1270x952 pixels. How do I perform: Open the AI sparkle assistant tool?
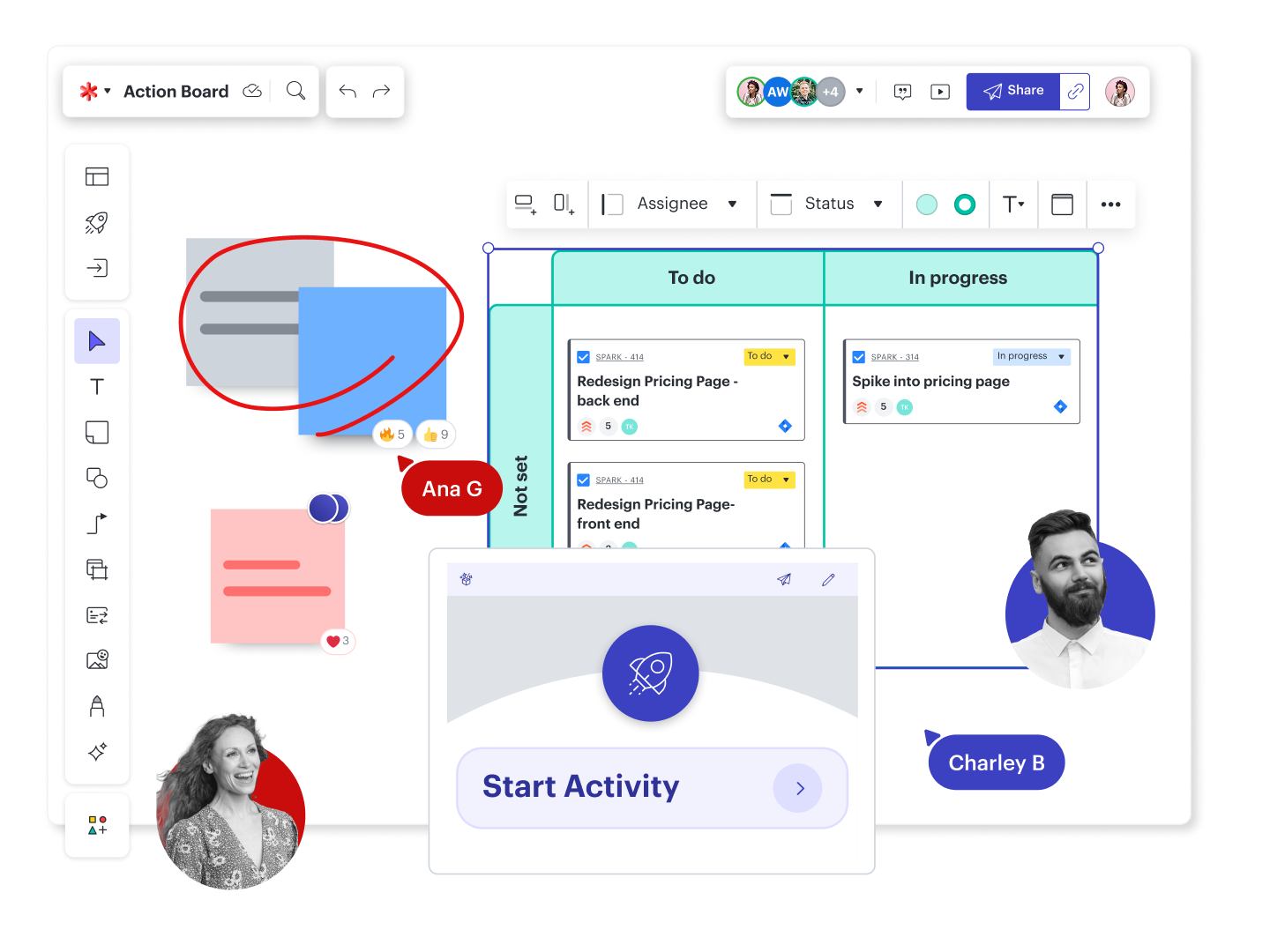97,752
